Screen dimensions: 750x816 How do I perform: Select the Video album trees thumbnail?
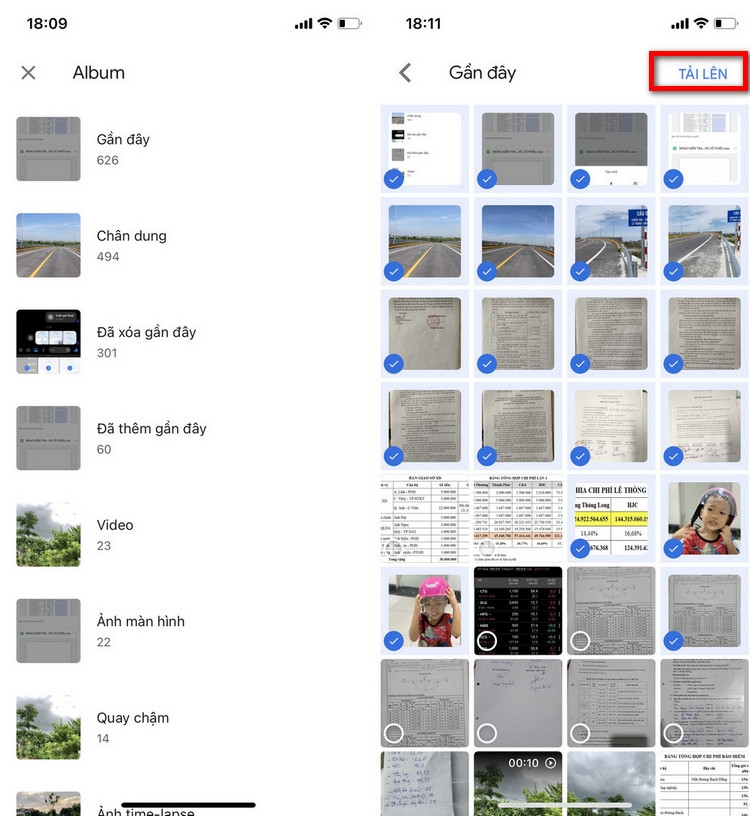click(48, 534)
